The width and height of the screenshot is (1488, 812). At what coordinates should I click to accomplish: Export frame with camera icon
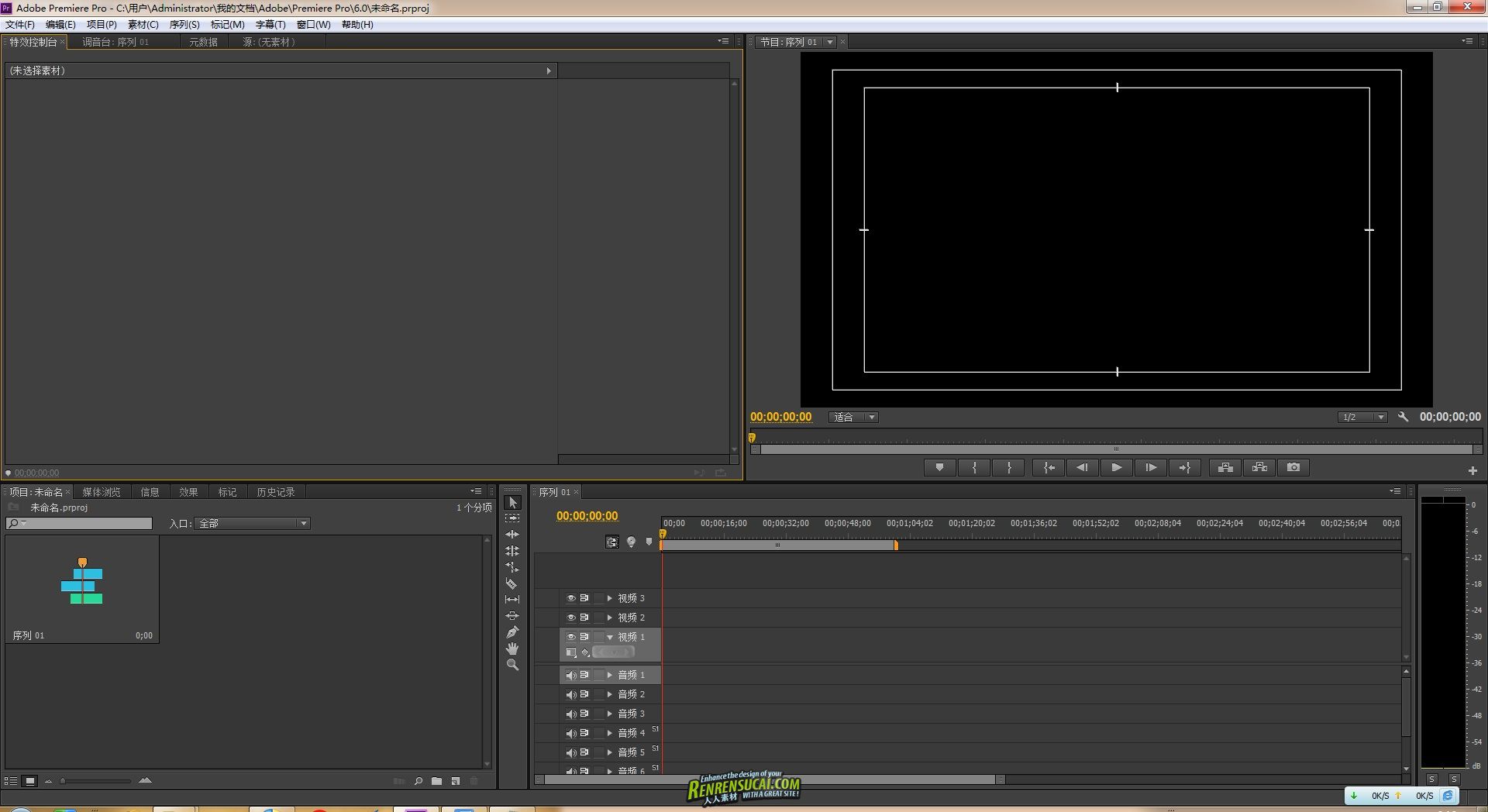[x=1293, y=467]
